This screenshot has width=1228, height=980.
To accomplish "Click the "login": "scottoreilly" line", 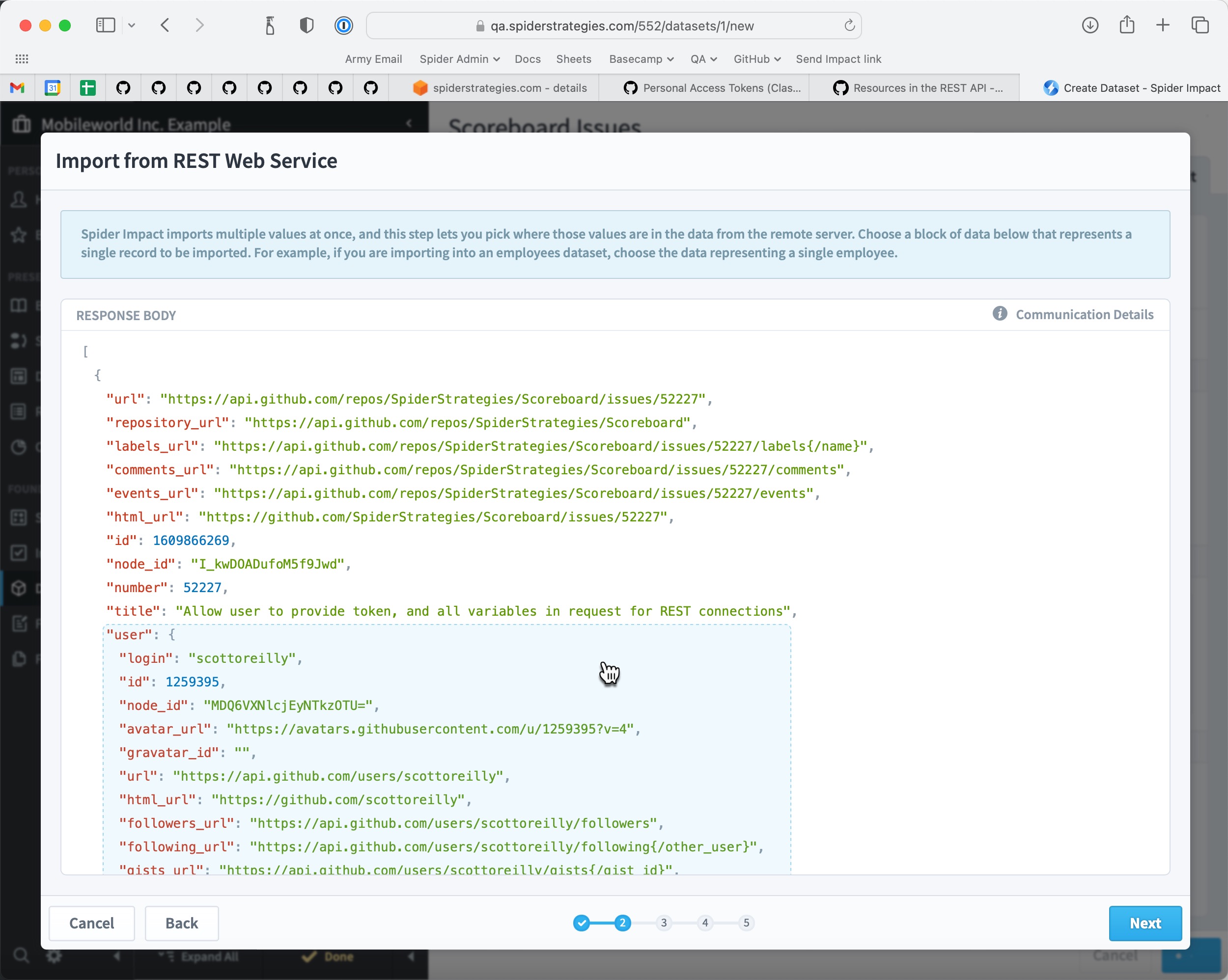I will pyautogui.click(x=211, y=658).
